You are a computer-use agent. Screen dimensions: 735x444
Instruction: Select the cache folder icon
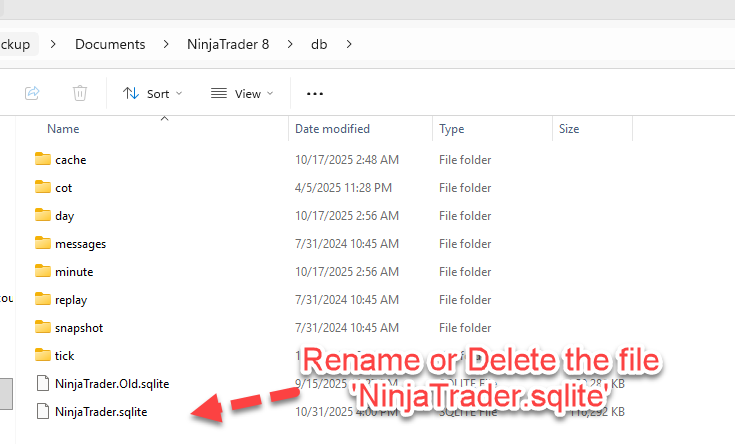pyautogui.click(x=43, y=159)
